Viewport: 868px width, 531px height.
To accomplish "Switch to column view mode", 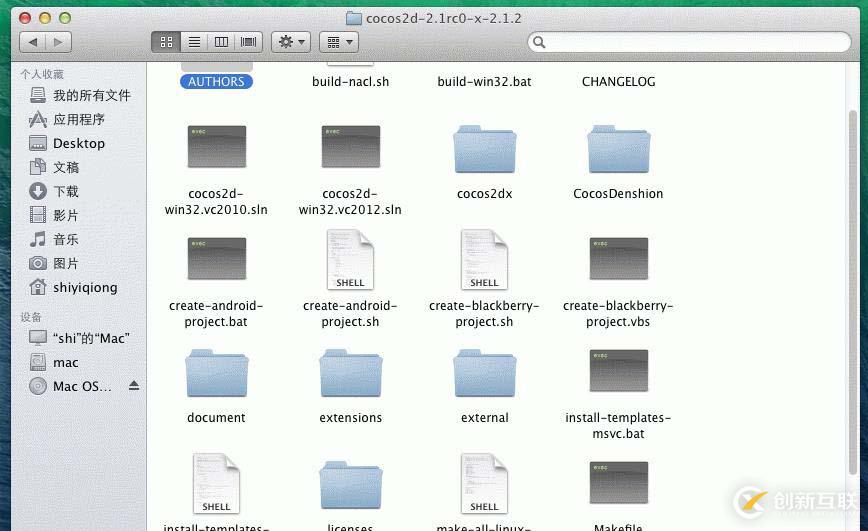I will pyautogui.click(x=221, y=42).
